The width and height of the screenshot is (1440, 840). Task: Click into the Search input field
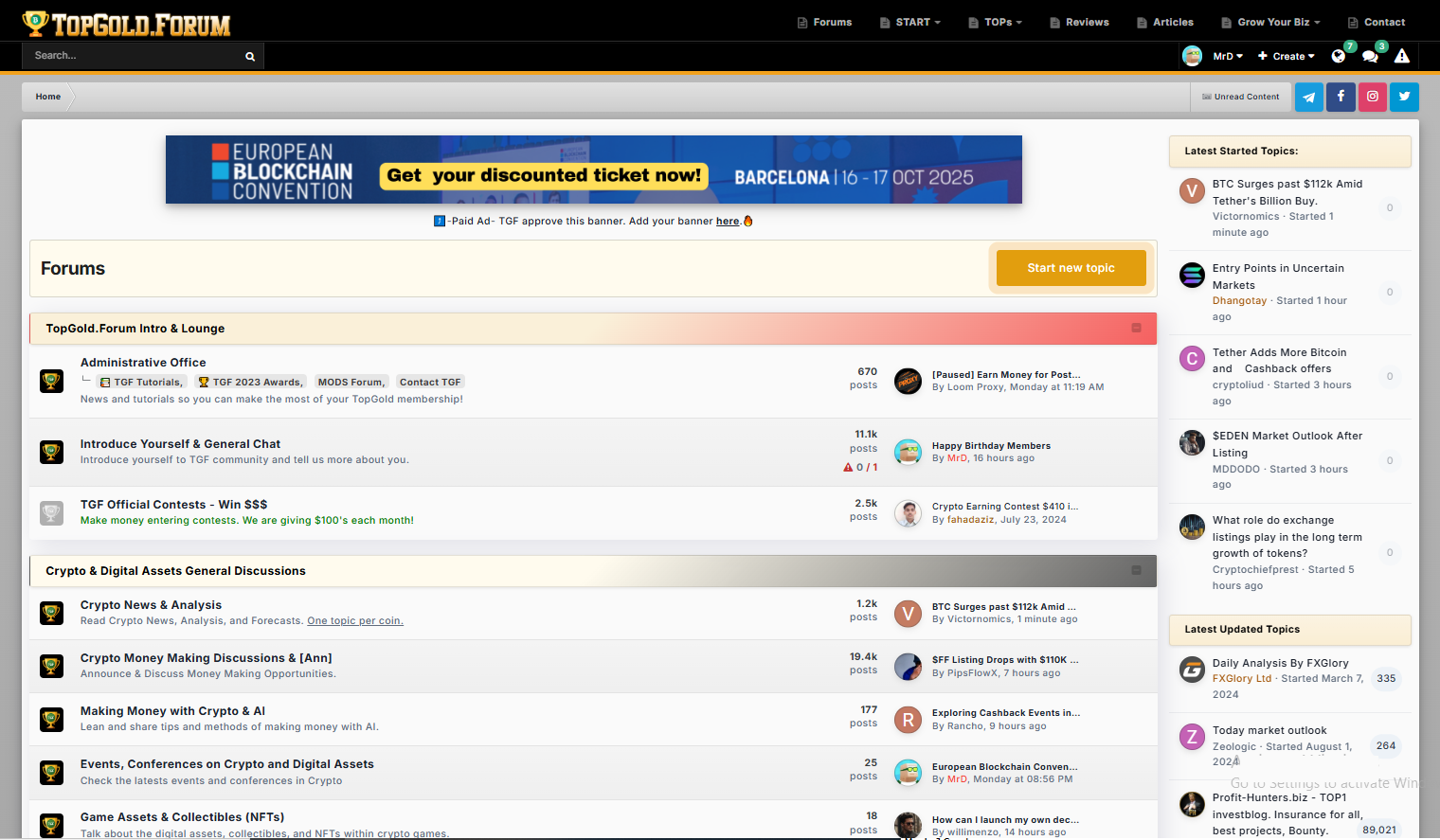click(x=133, y=56)
